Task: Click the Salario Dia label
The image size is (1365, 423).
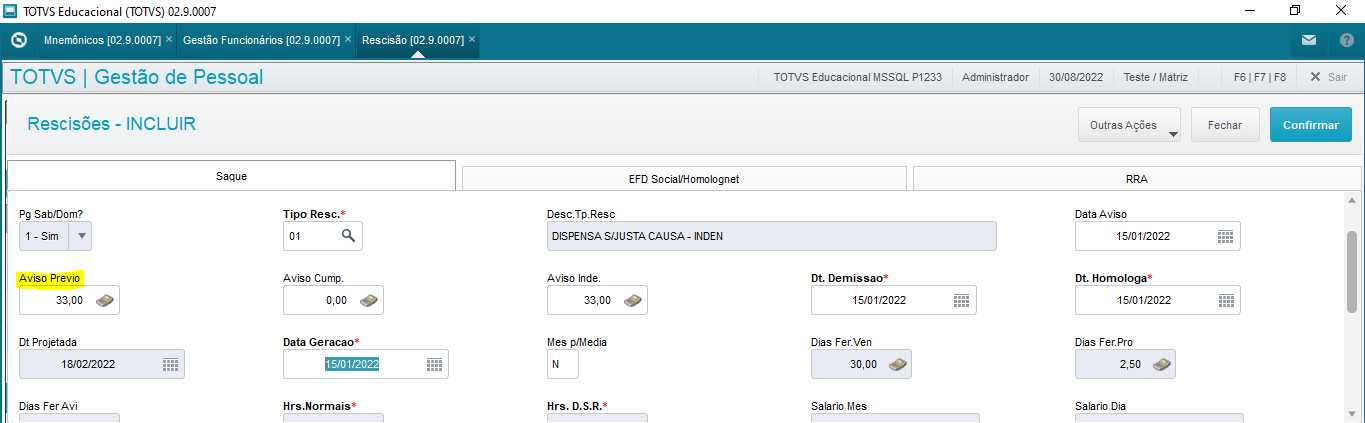Action: (1102, 406)
